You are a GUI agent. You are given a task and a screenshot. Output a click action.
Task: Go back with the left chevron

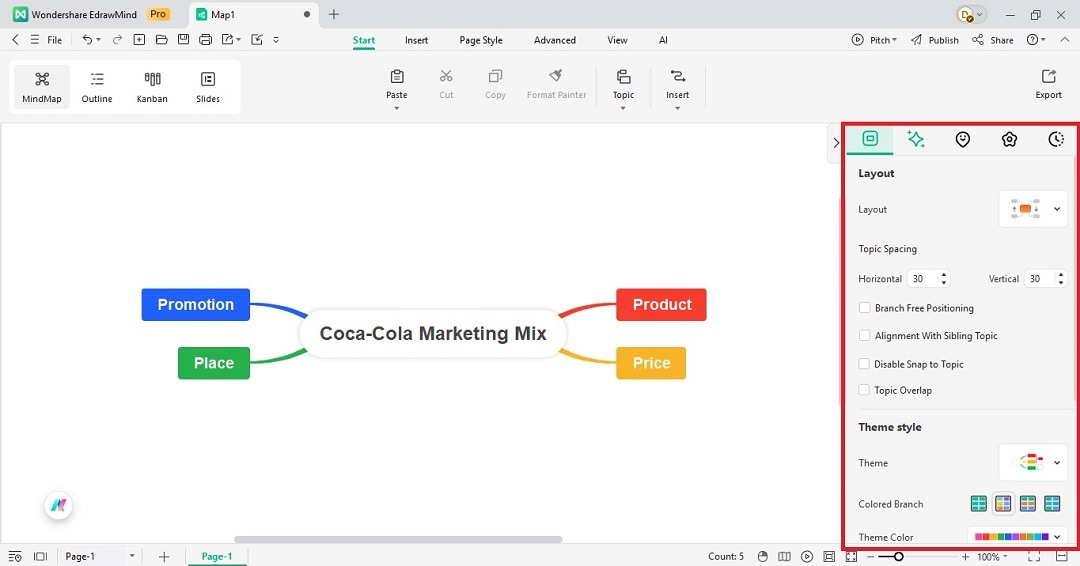(x=15, y=40)
